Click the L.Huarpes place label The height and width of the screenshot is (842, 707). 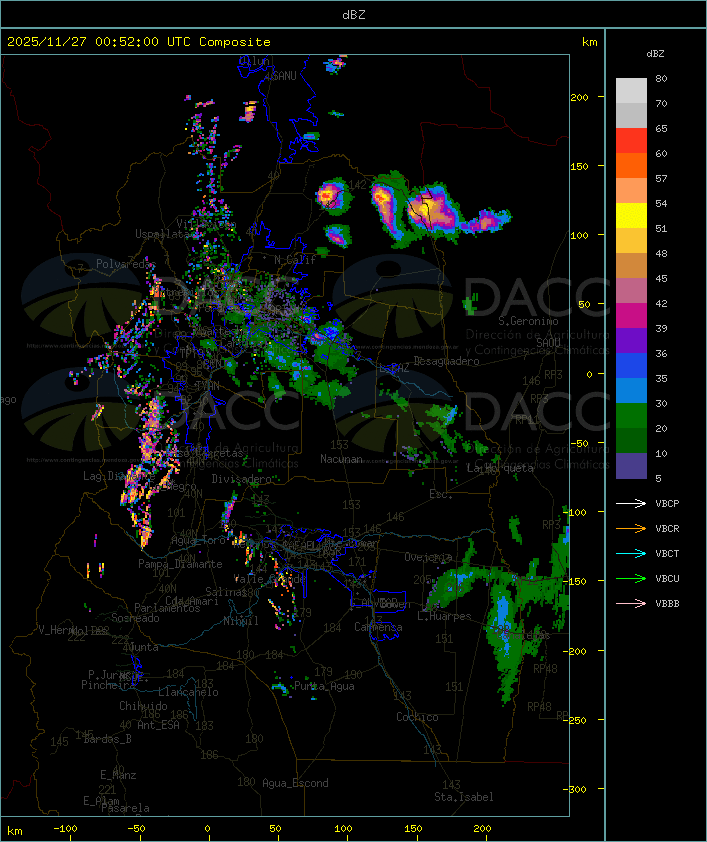tap(444, 616)
